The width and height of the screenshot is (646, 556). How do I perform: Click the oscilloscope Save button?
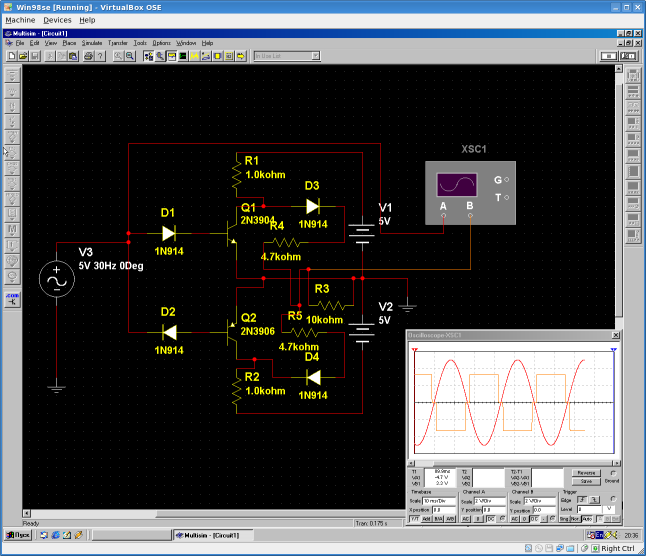pos(586,481)
